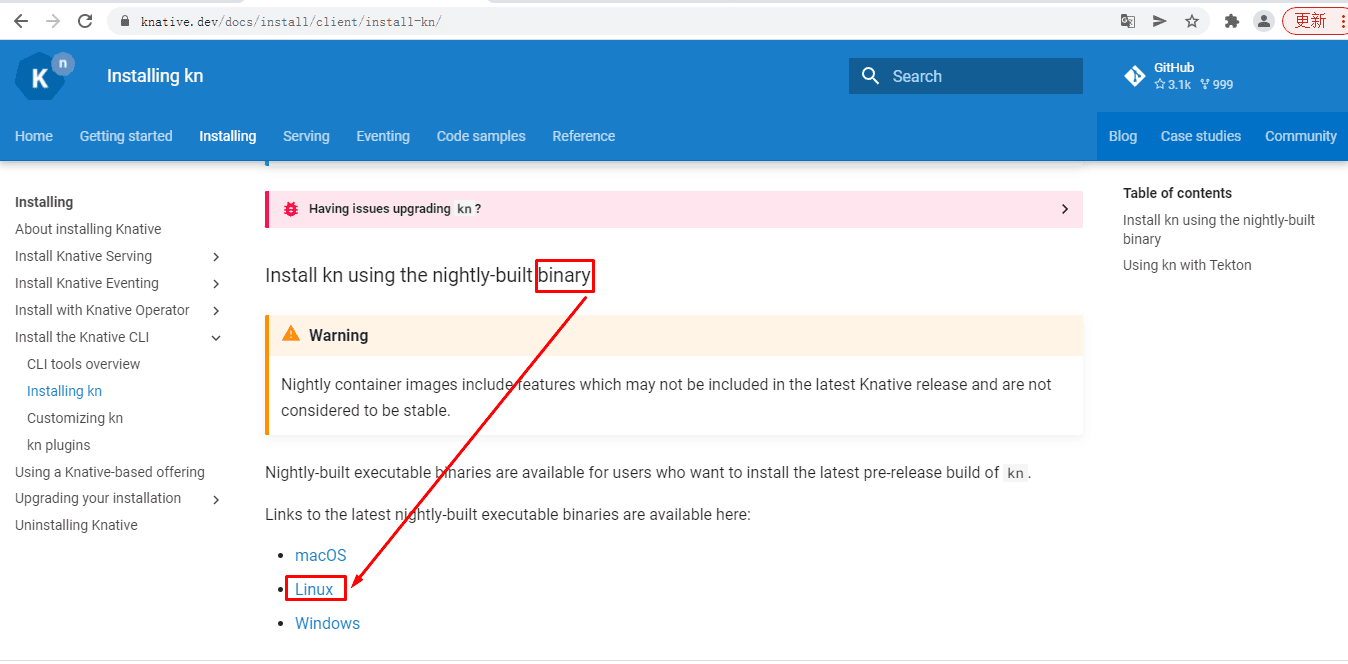Click the browser back arrow
Image resolution: width=1348 pixels, height=664 pixels.
click(20, 21)
